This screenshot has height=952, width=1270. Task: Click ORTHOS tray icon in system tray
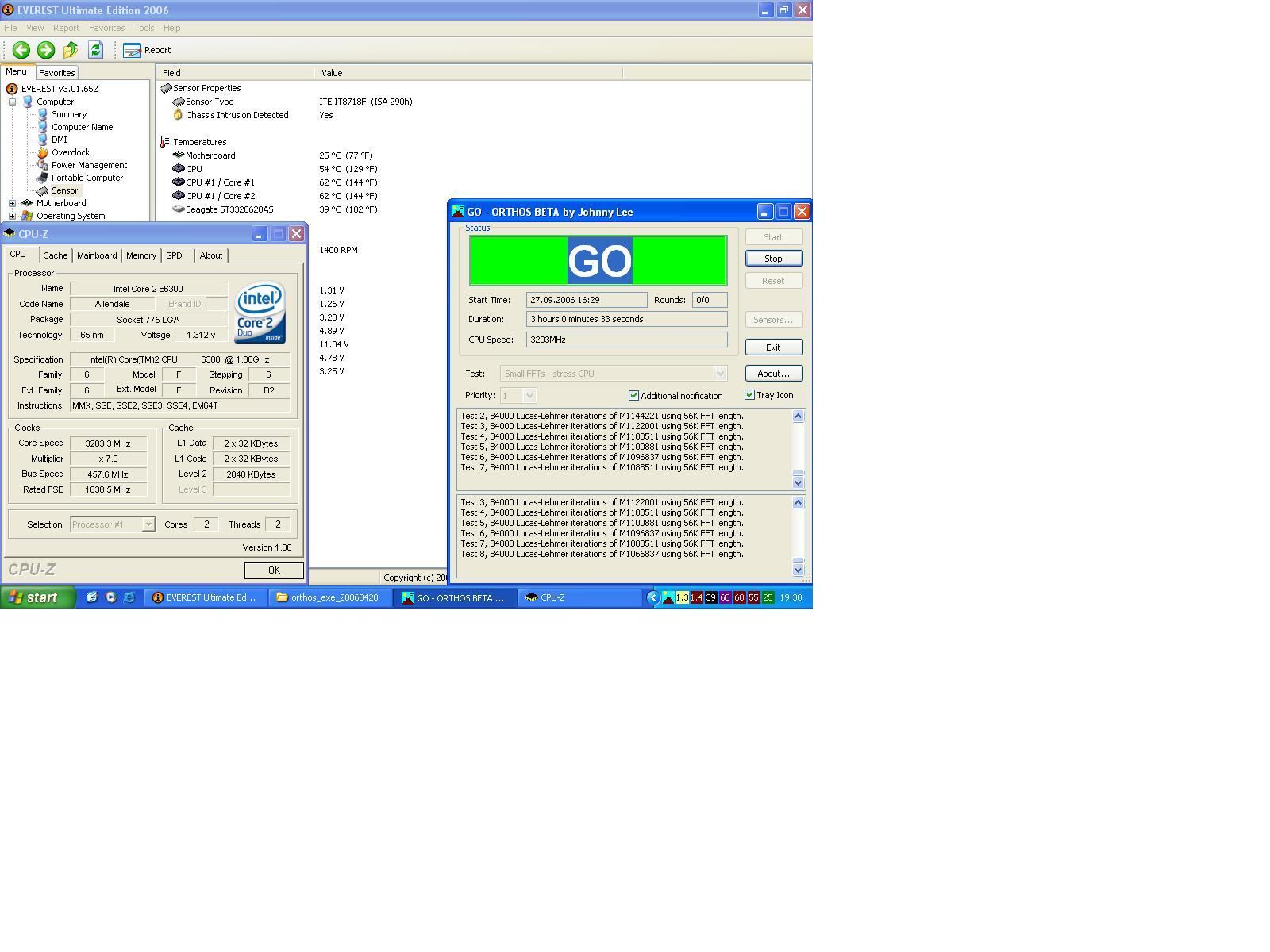tap(668, 597)
